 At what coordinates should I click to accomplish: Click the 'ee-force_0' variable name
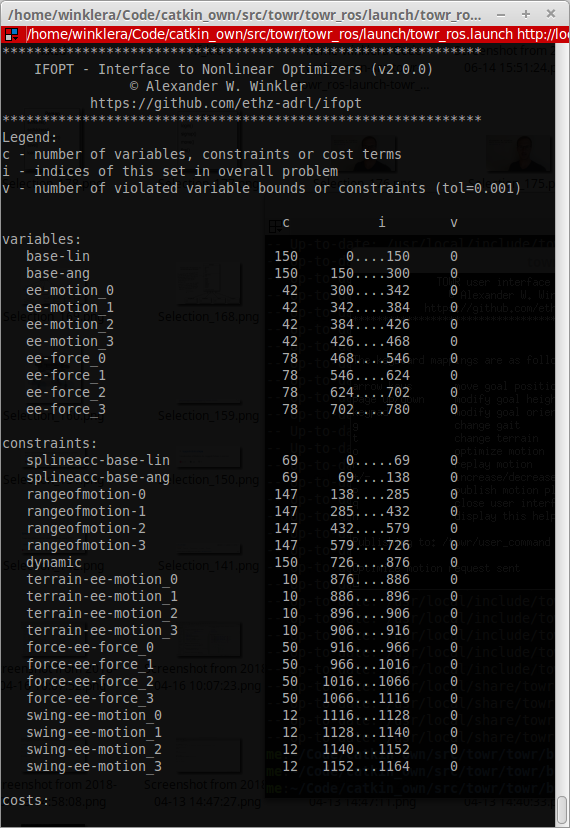click(x=66, y=358)
